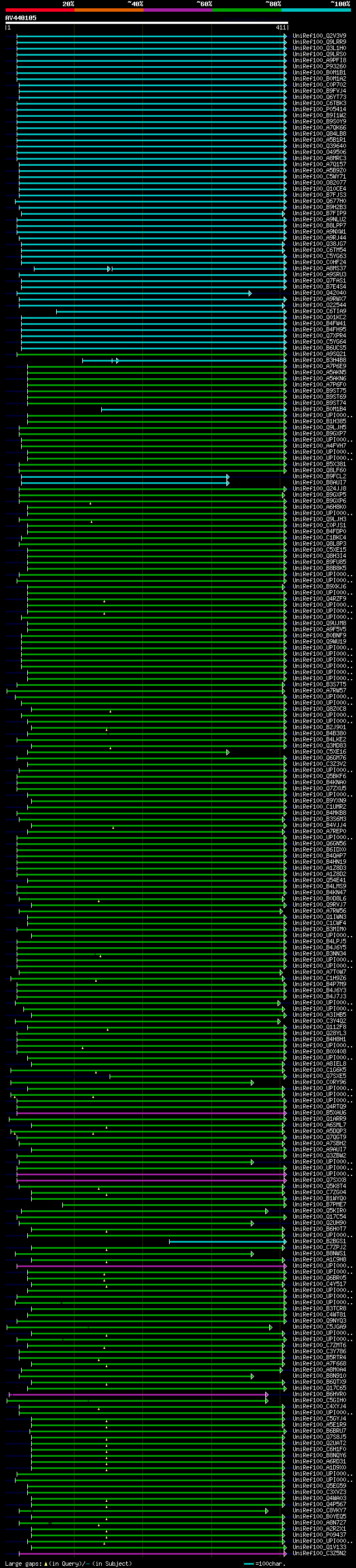Open hit UniRef100_Q9LRR9
This screenshot has width=356, height=1568.
coord(319,42)
